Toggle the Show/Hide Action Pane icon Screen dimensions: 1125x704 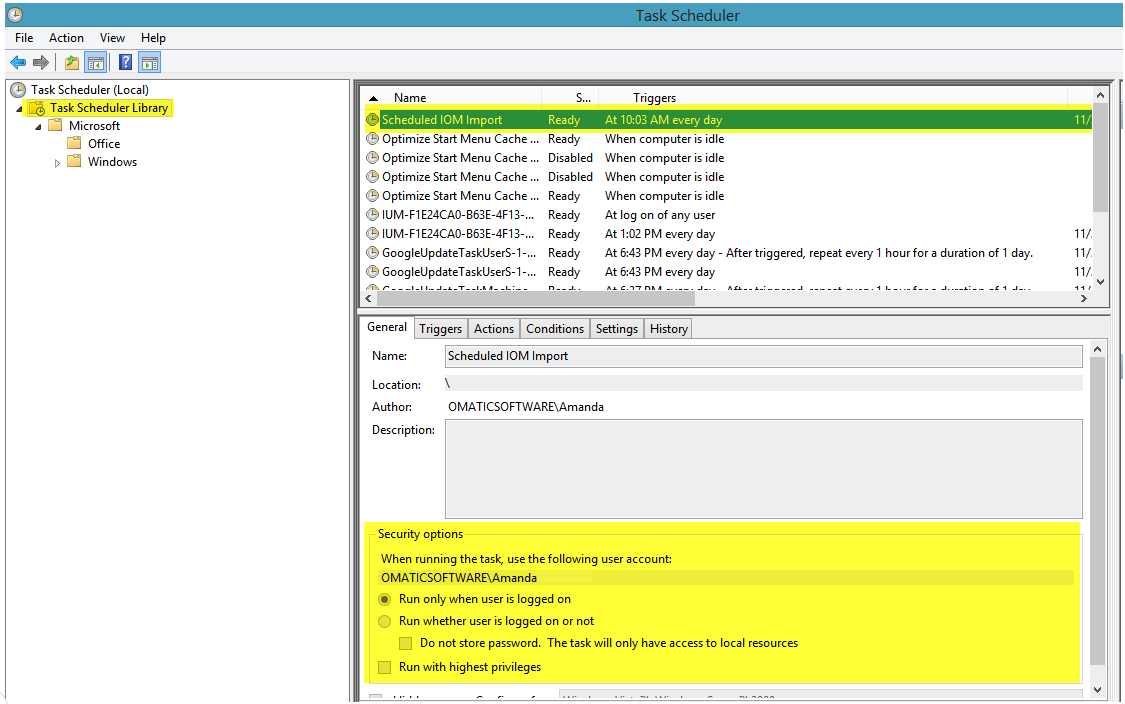coord(150,62)
